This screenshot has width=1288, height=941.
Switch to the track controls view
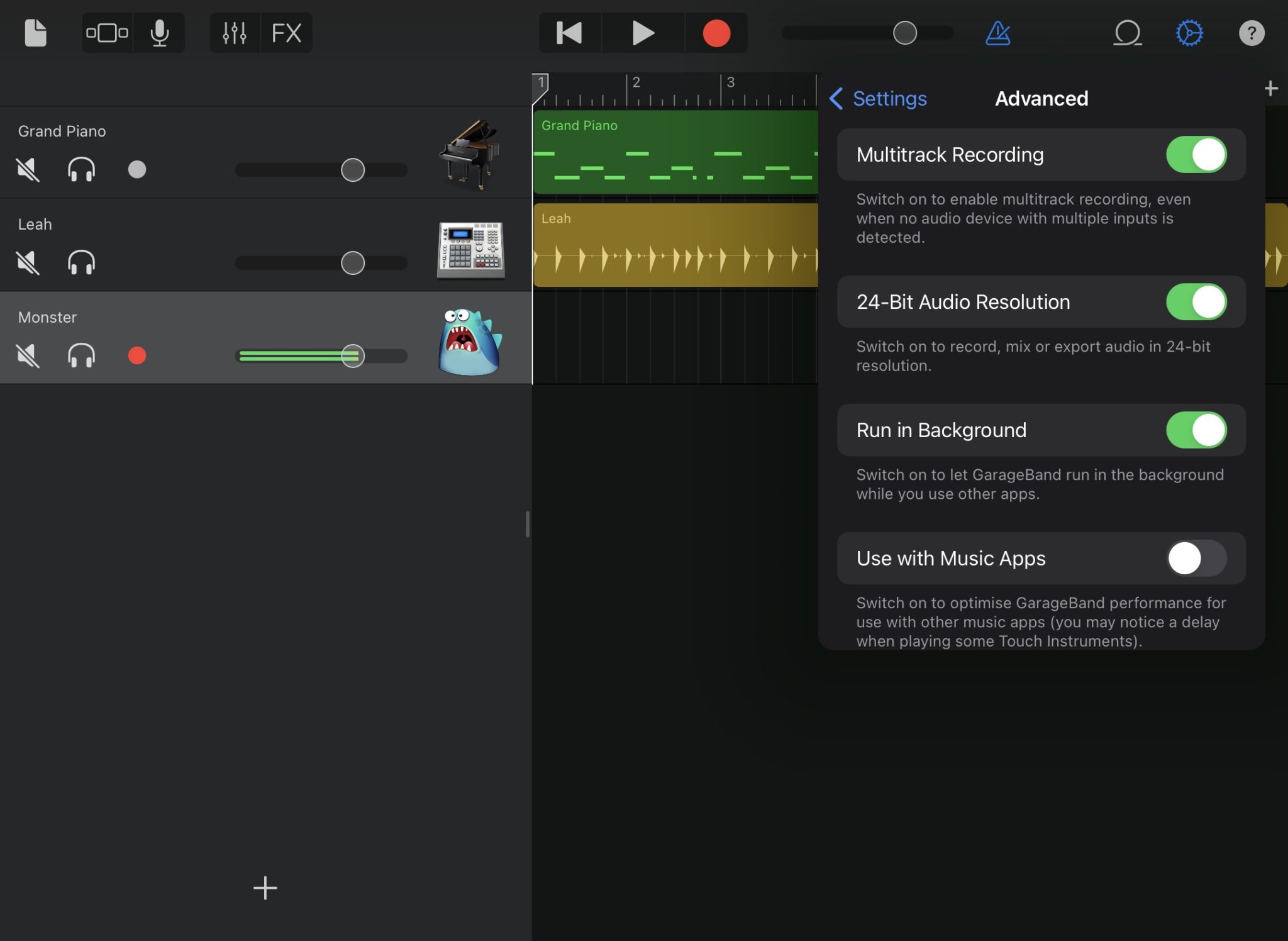(107, 33)
